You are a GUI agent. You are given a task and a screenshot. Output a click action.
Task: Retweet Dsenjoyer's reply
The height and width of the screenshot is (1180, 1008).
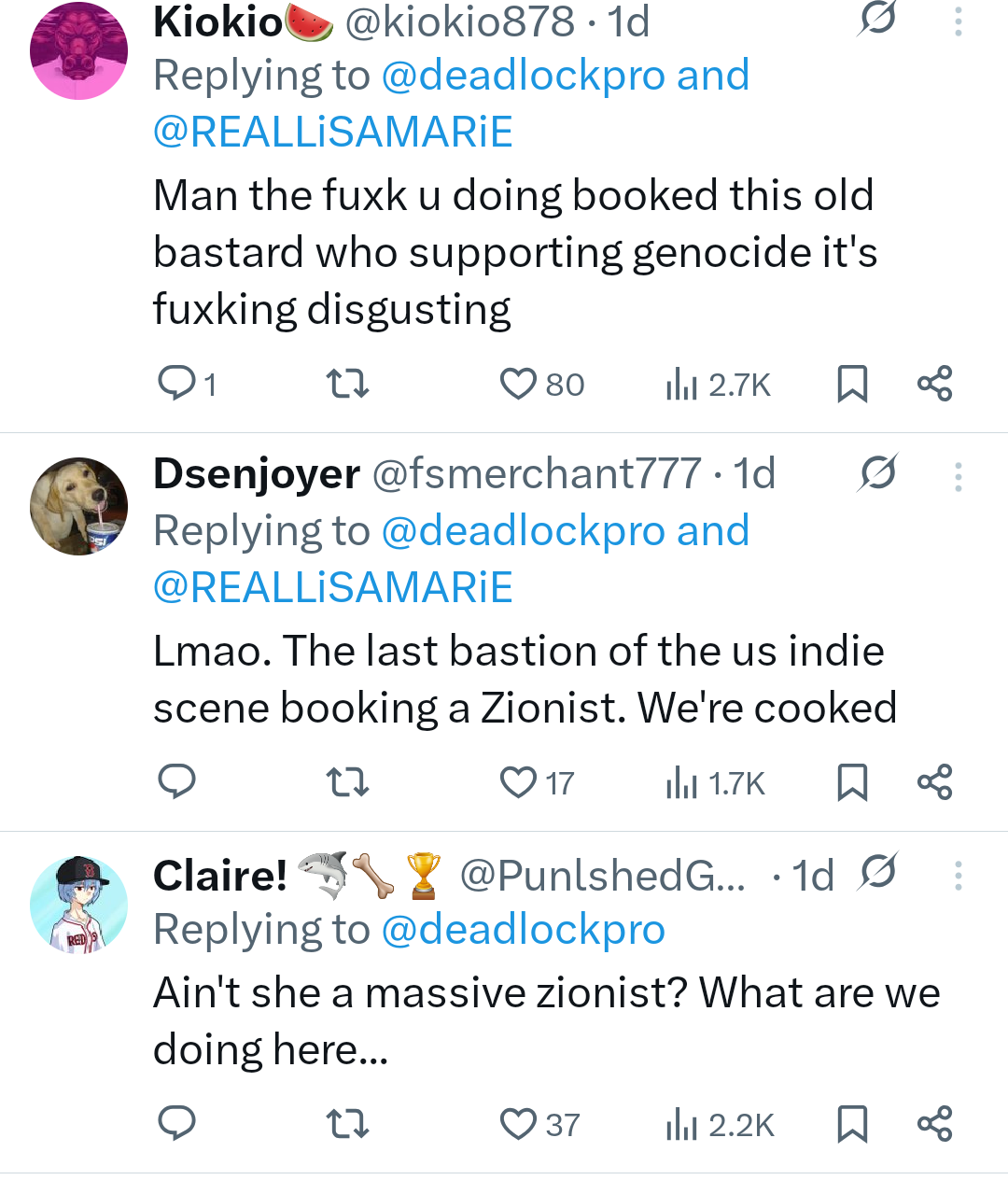(346, 782)
